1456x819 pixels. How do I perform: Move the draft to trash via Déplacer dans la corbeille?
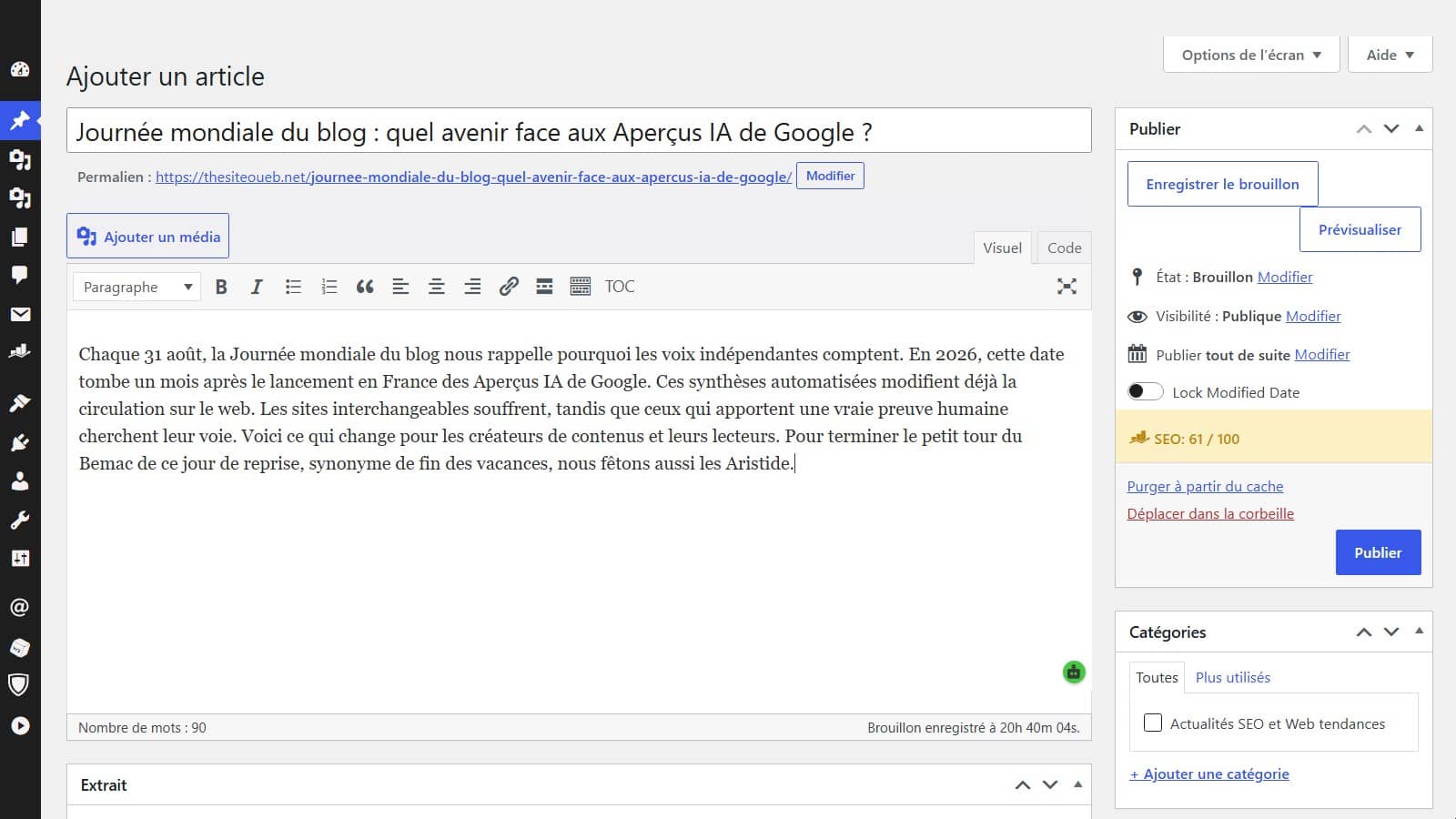[x=1210, y=513]
